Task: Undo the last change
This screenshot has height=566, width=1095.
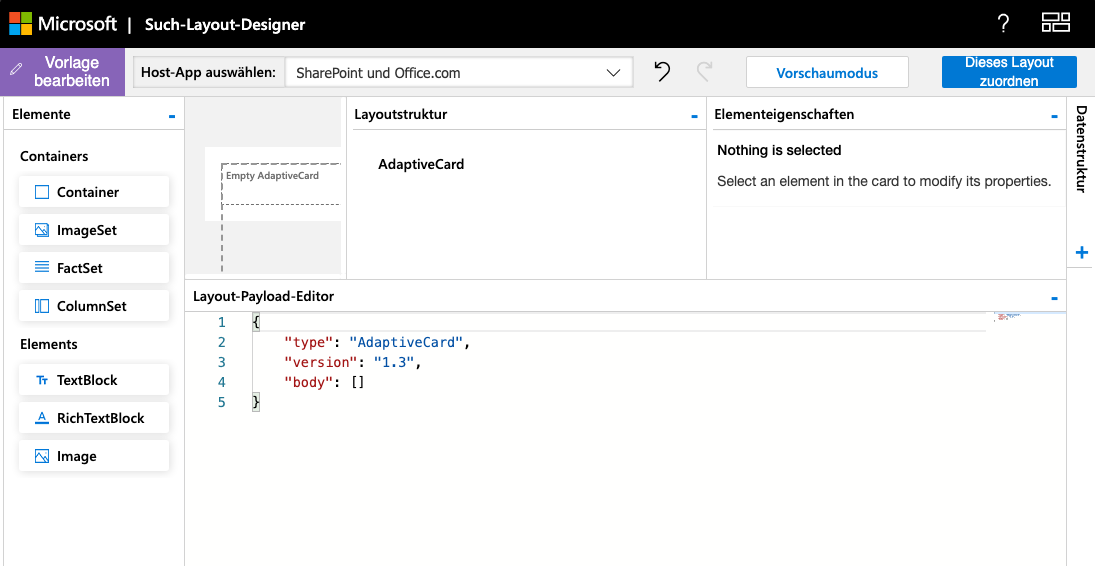Action: [662, 72]
